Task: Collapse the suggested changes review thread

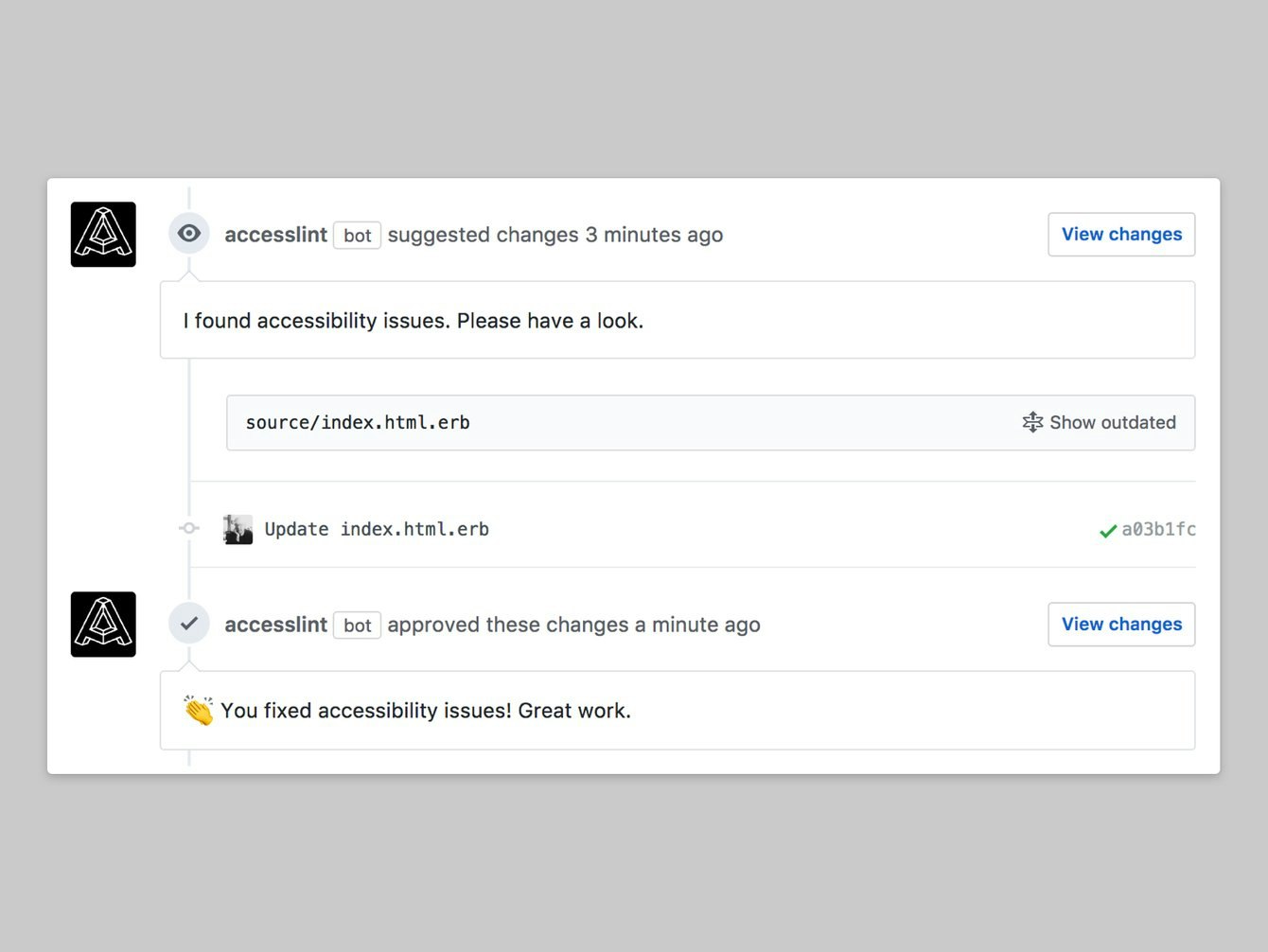Action: coord(188,232)
